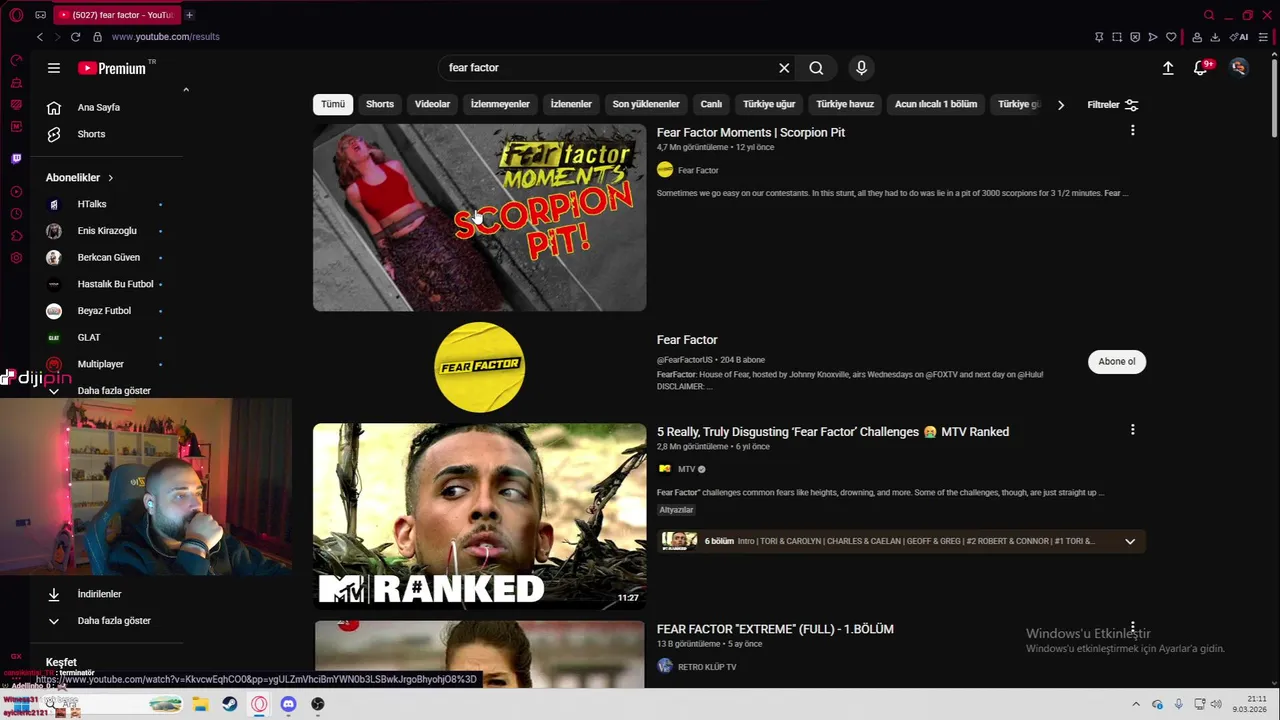Expand the 'Abonelikler' section chevron
This screenshot has width=1280, height=720.
pyautogui.click(x=110, y=178)
